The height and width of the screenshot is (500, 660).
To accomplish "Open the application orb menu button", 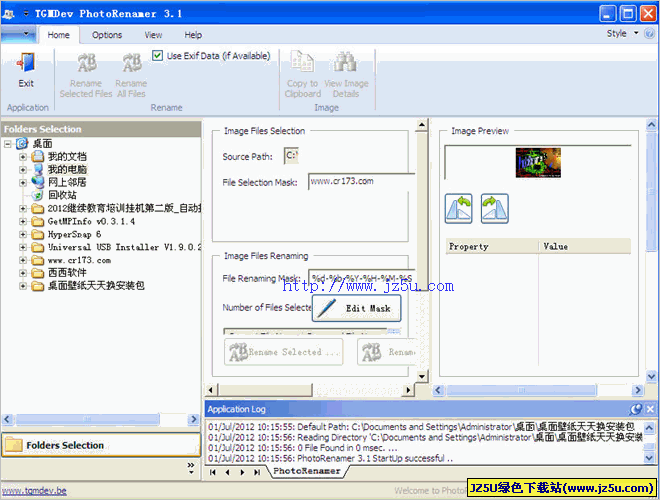I will click(x=18, y=34).
